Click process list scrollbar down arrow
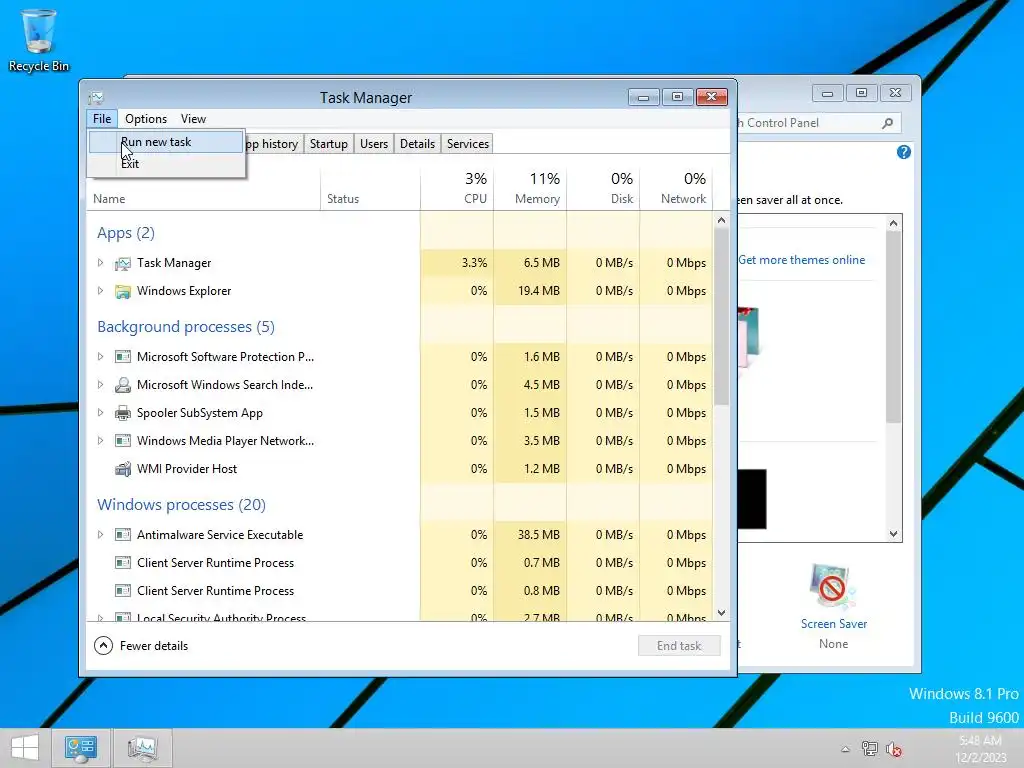The width and height of the screenshot is (1024, 768). 721,613
